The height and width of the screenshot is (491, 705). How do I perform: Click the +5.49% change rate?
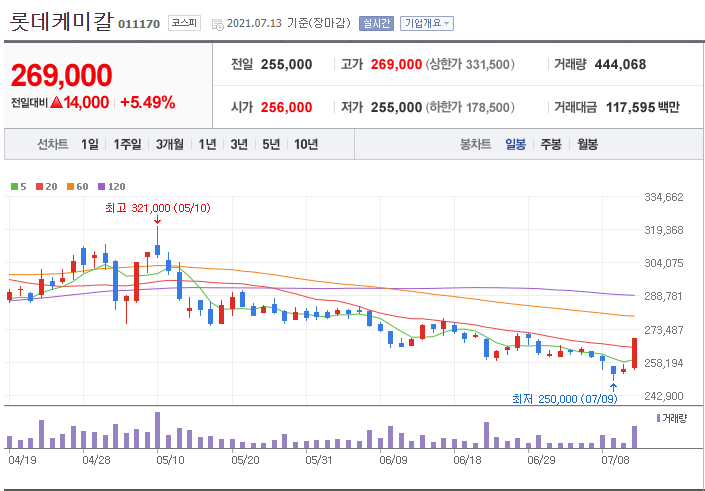point(148,103)
